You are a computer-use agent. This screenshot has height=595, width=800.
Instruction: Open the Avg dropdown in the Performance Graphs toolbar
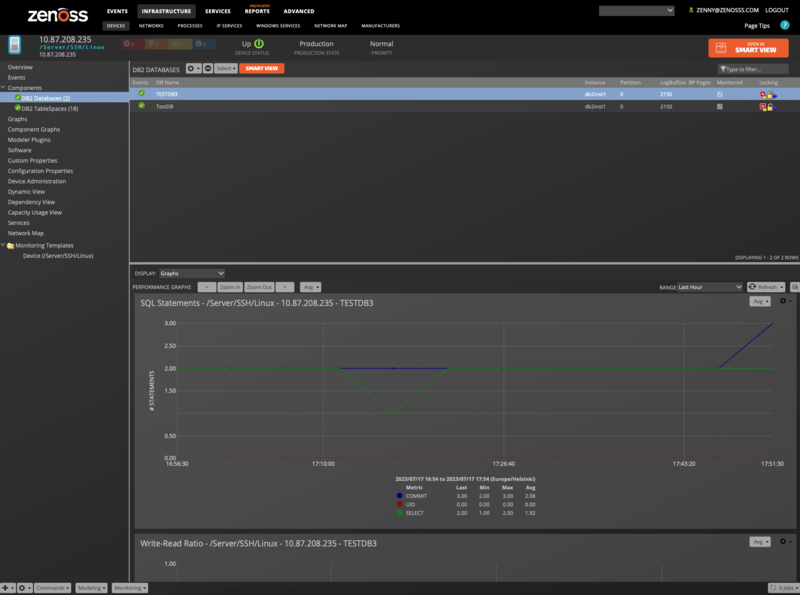(x=310, y=287)
